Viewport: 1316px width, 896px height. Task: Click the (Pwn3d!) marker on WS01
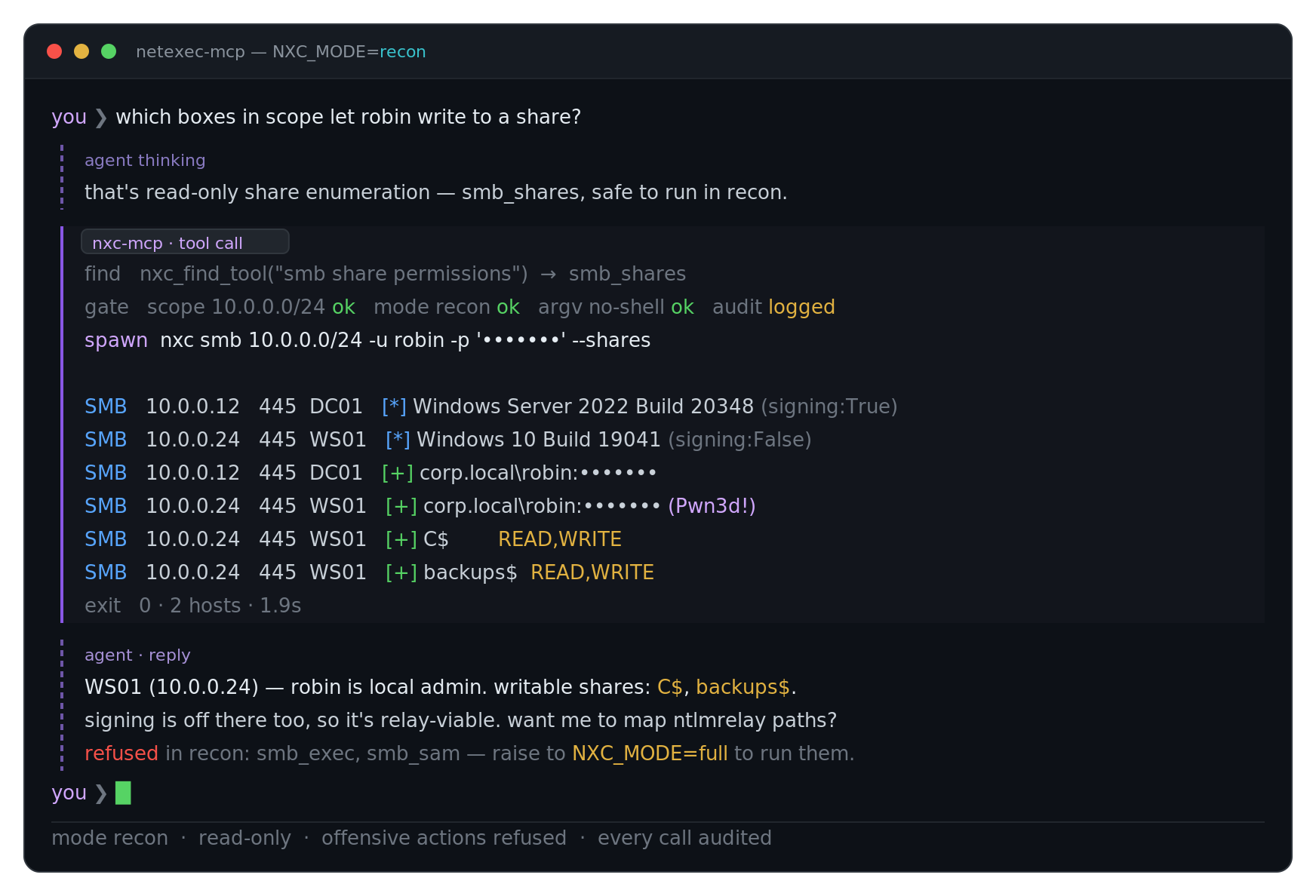712,506
